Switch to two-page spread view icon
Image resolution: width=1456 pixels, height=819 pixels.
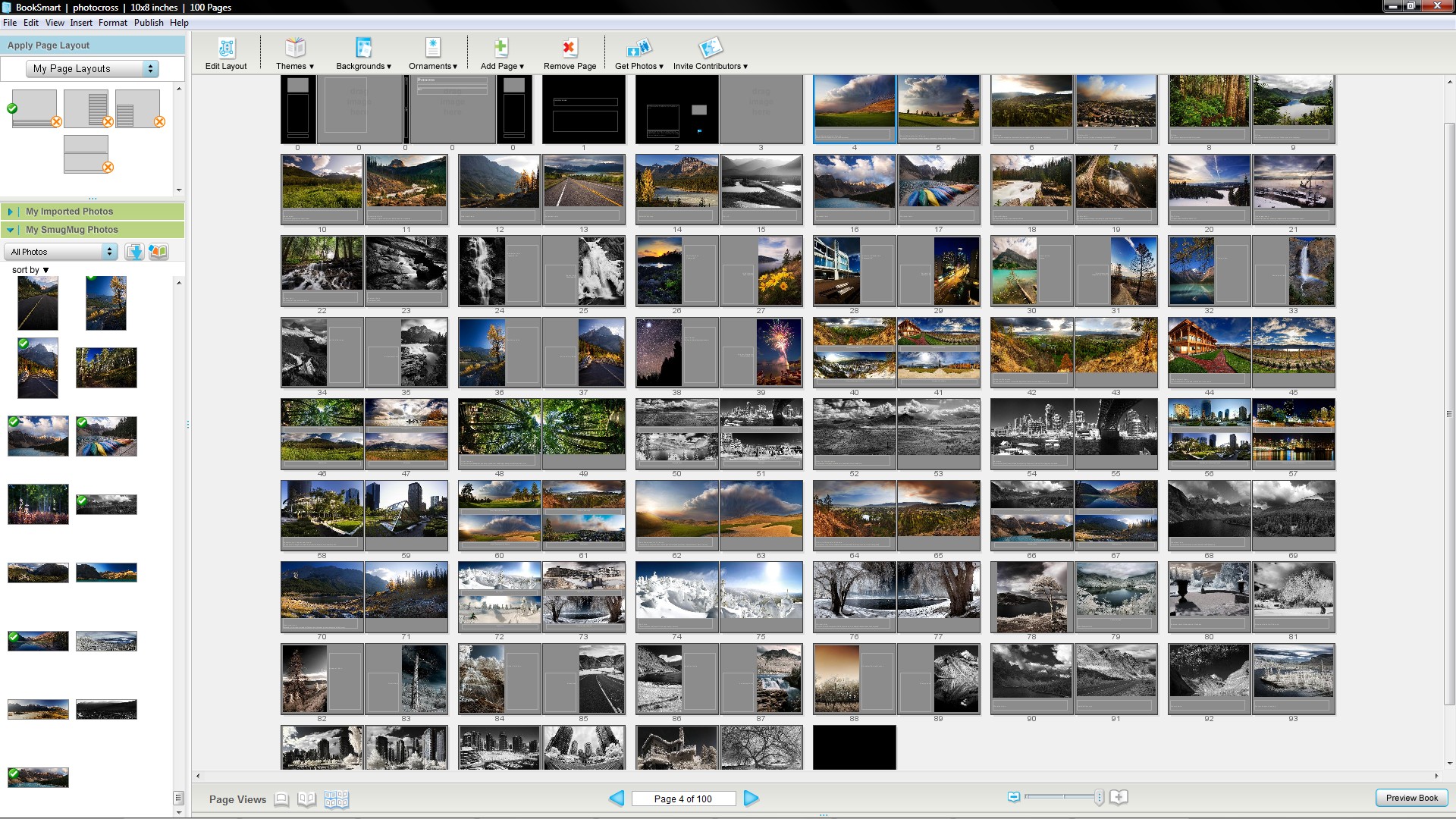306,799
